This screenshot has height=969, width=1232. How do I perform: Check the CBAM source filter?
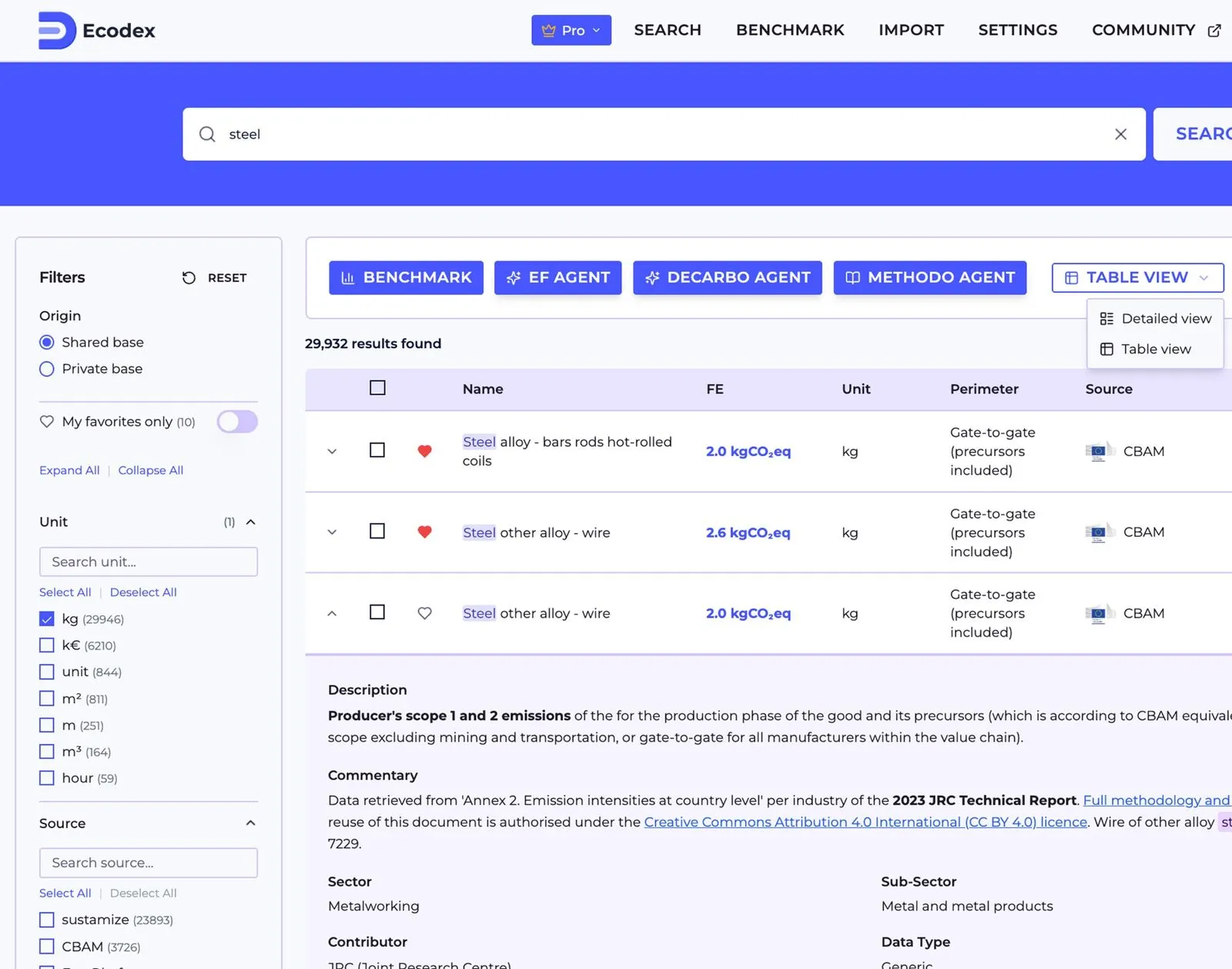(47, 946)
